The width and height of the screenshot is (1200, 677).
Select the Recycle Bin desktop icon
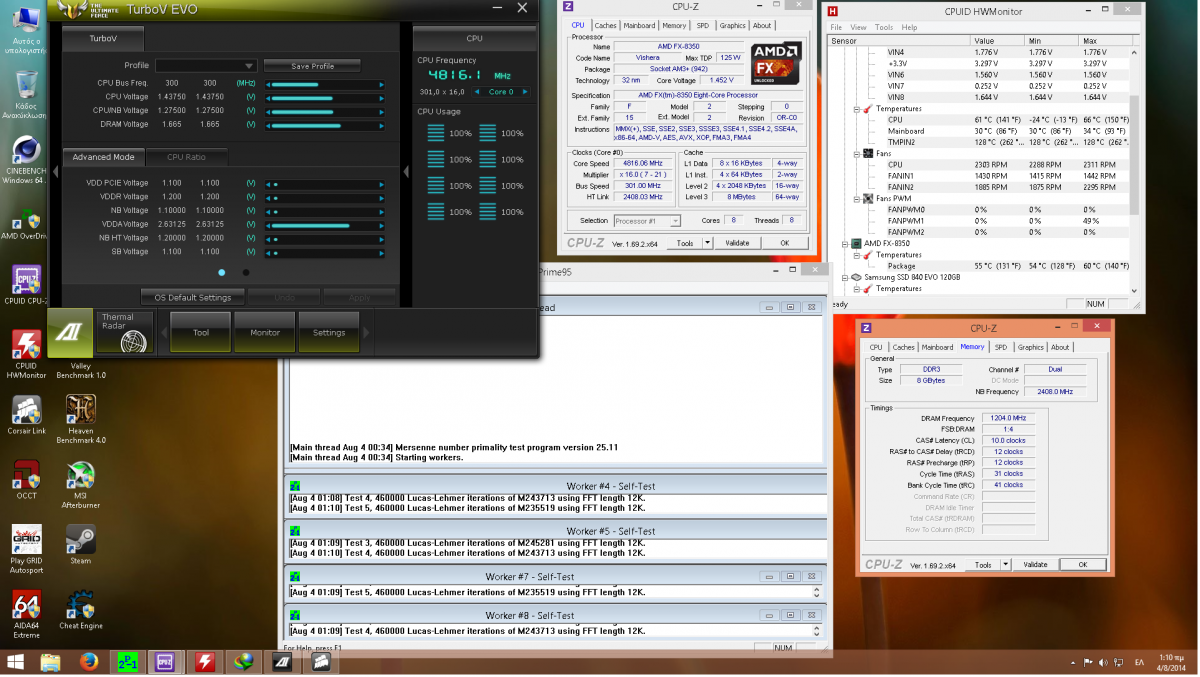[x=26, y=94]
